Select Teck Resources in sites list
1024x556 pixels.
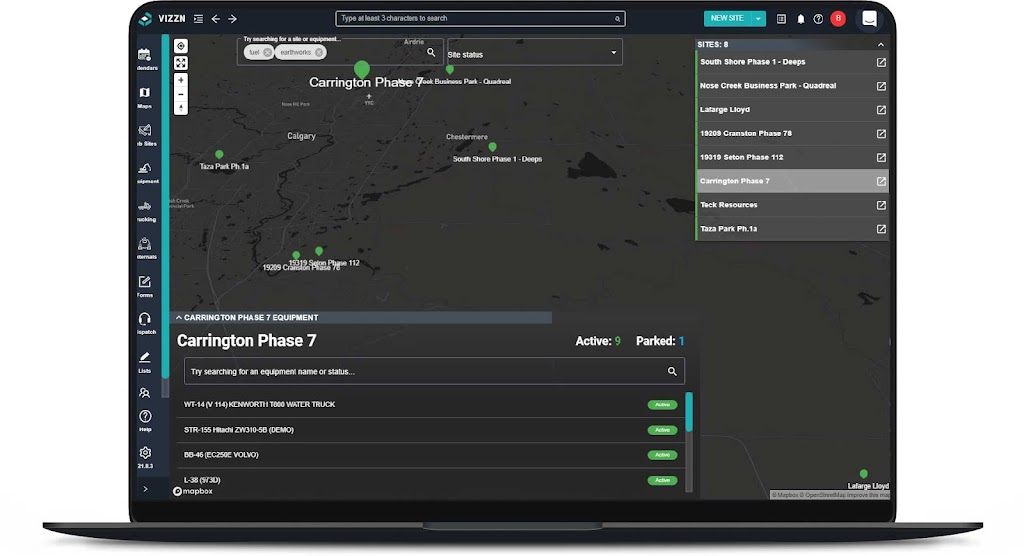(792, 205)
